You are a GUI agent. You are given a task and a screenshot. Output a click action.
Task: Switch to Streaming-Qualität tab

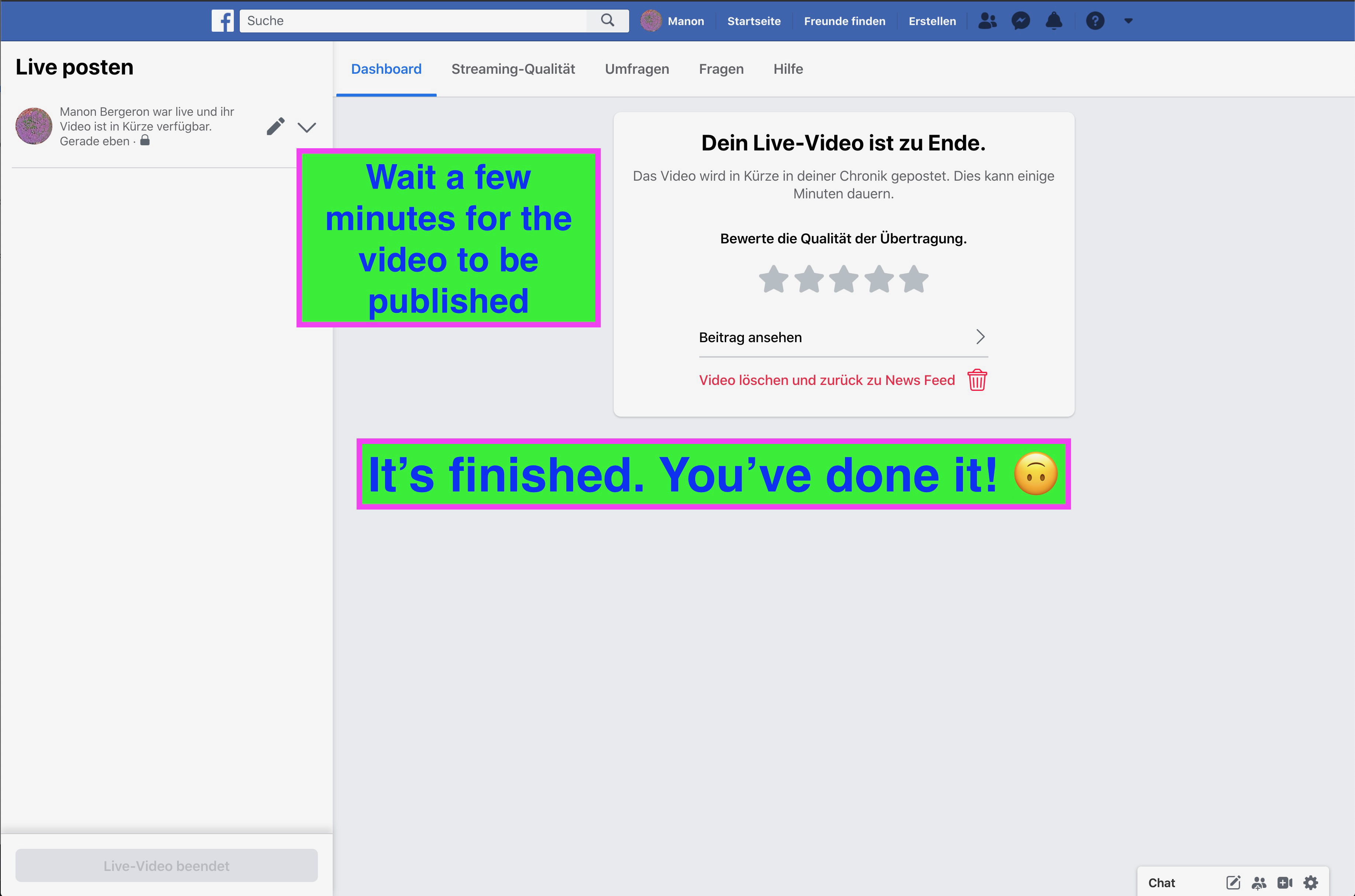click(x=513, y=69)
